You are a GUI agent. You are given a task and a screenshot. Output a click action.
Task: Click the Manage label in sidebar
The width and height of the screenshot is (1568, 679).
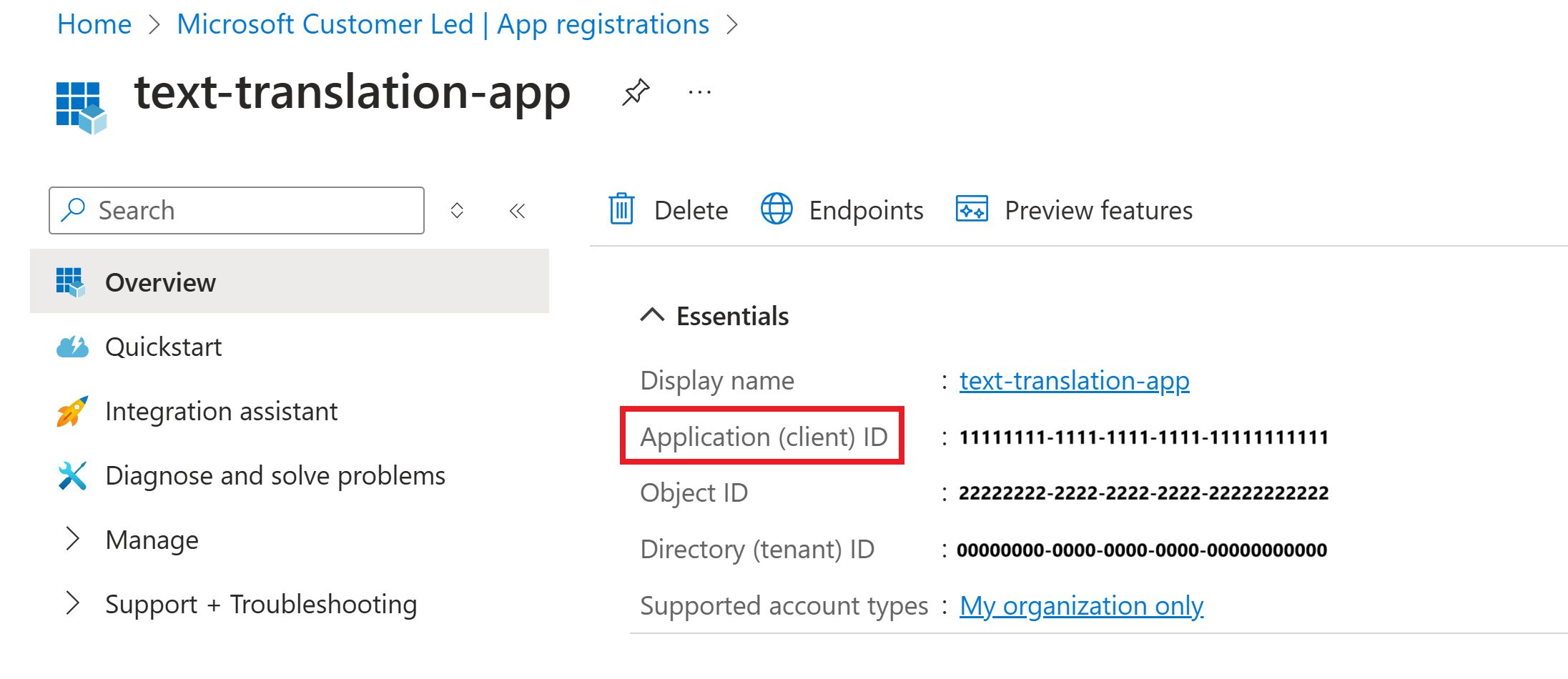tap(152, 540)
